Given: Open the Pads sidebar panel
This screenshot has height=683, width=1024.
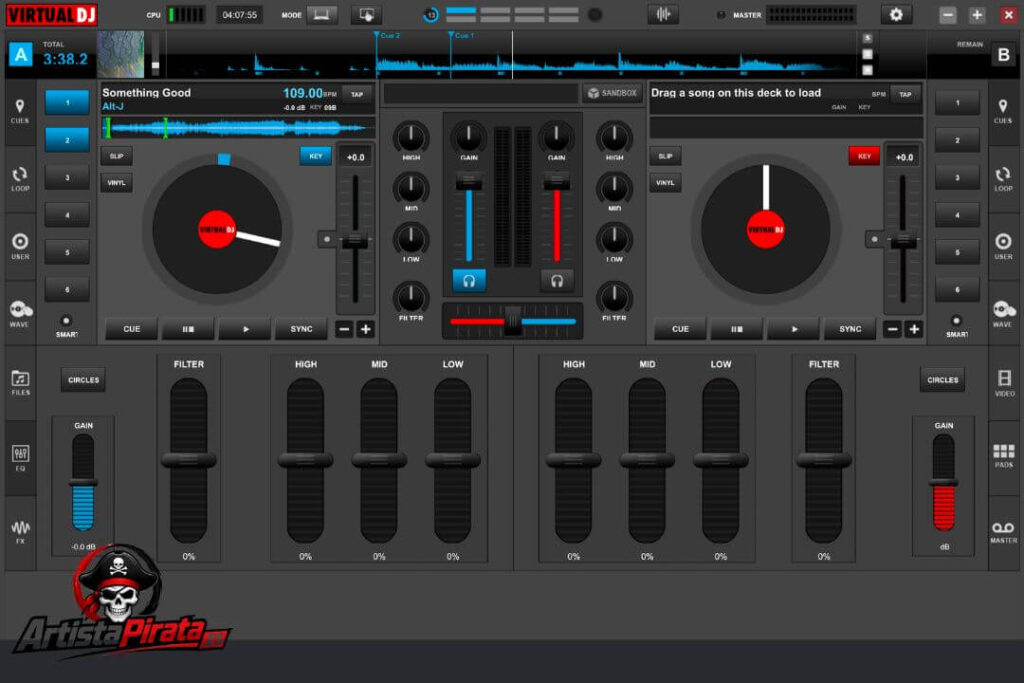Looking at the screenshot, I should [1004, 456].
